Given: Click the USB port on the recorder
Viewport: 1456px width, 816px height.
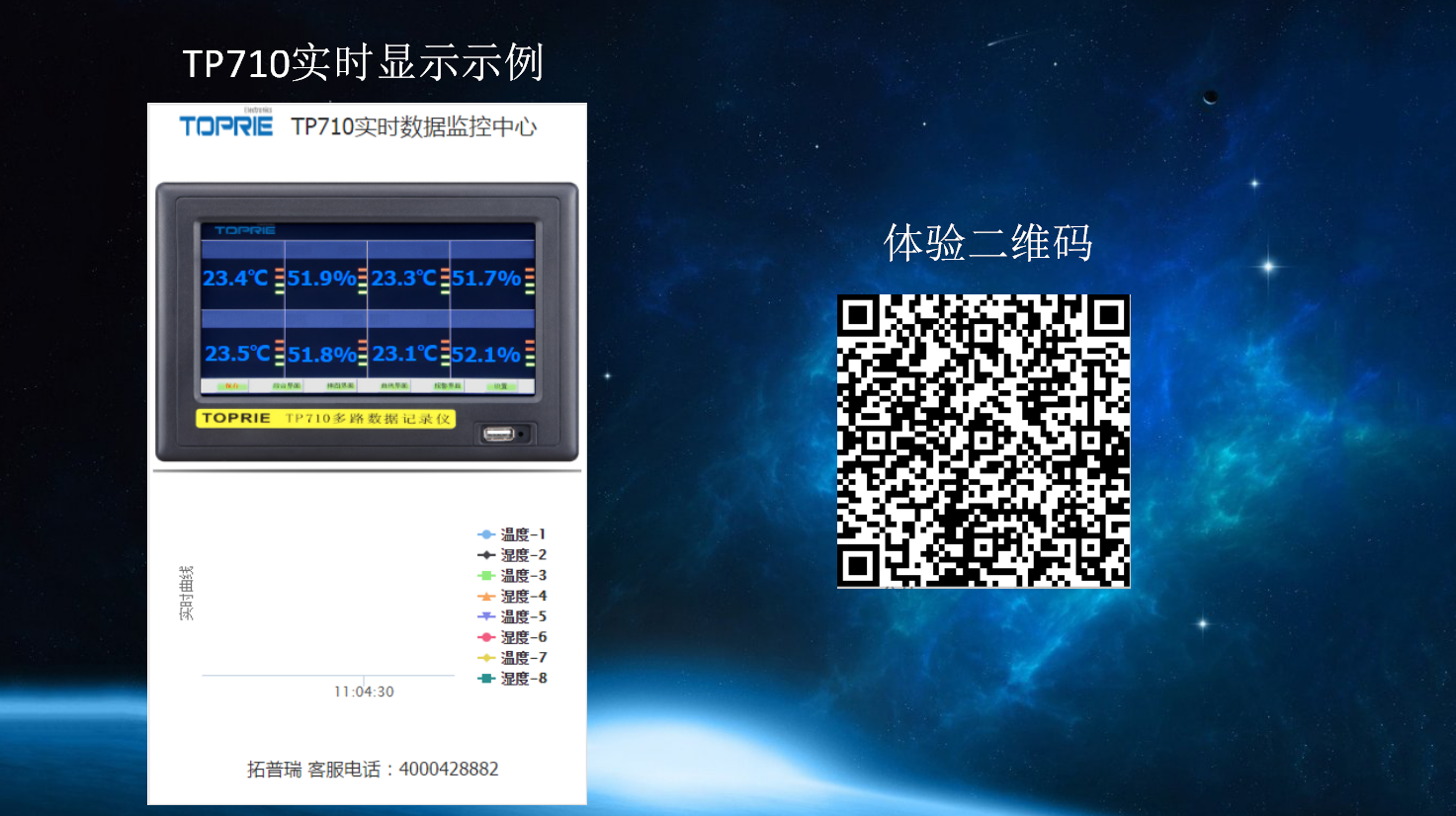Looking at the screenshot, I should tap(499, 434).
